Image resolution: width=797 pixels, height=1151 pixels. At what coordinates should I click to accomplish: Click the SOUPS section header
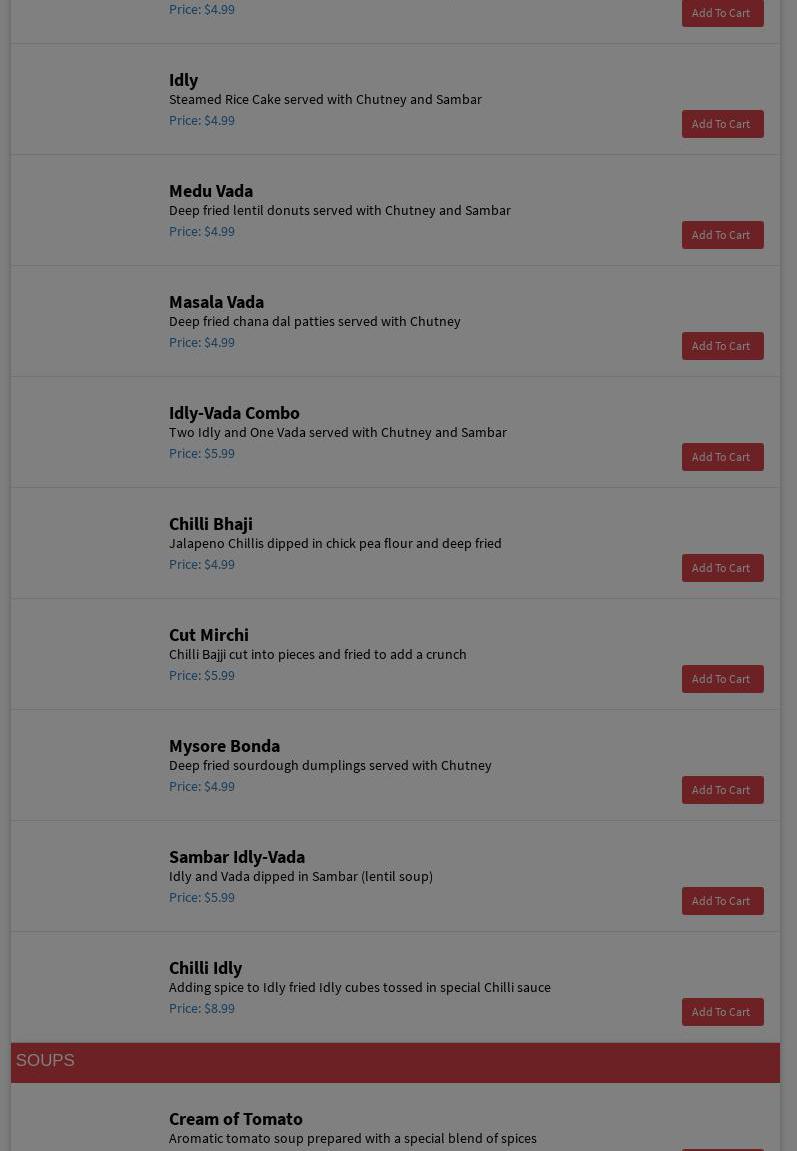pos(45,1061)
